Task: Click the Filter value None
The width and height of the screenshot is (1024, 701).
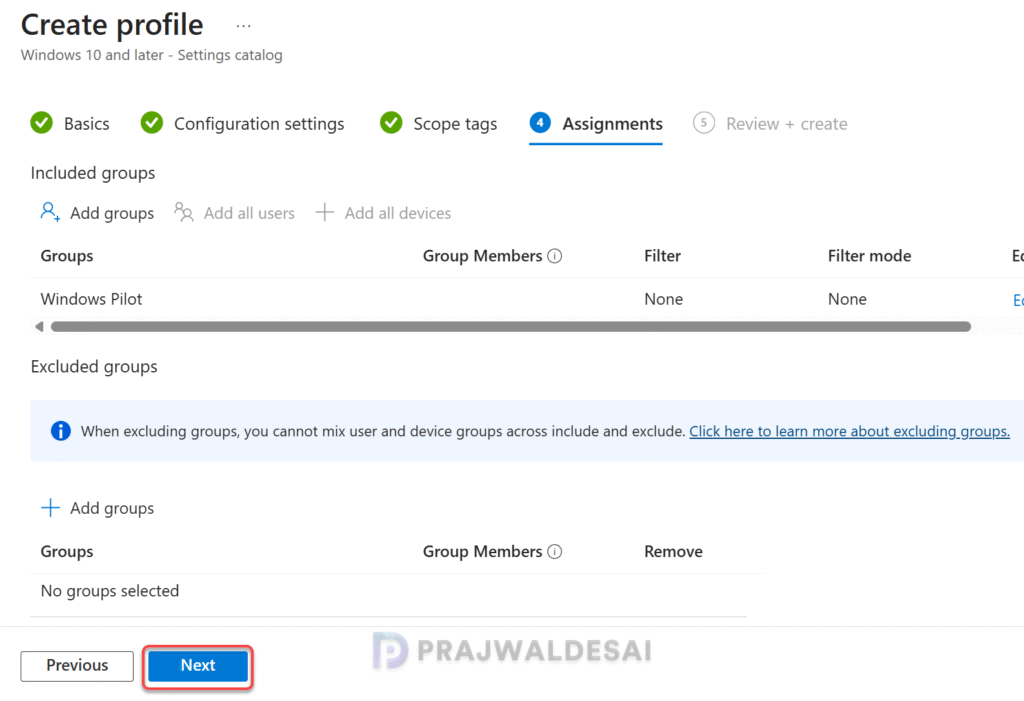Action: [x=664, y=299]
